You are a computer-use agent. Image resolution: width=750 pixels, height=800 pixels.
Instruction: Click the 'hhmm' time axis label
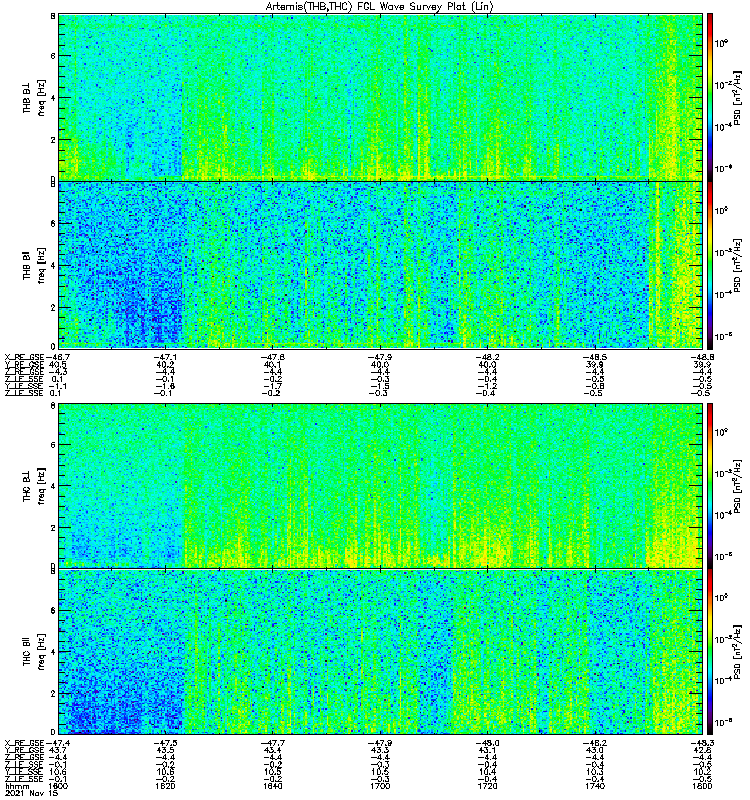[x=15, y=786]
